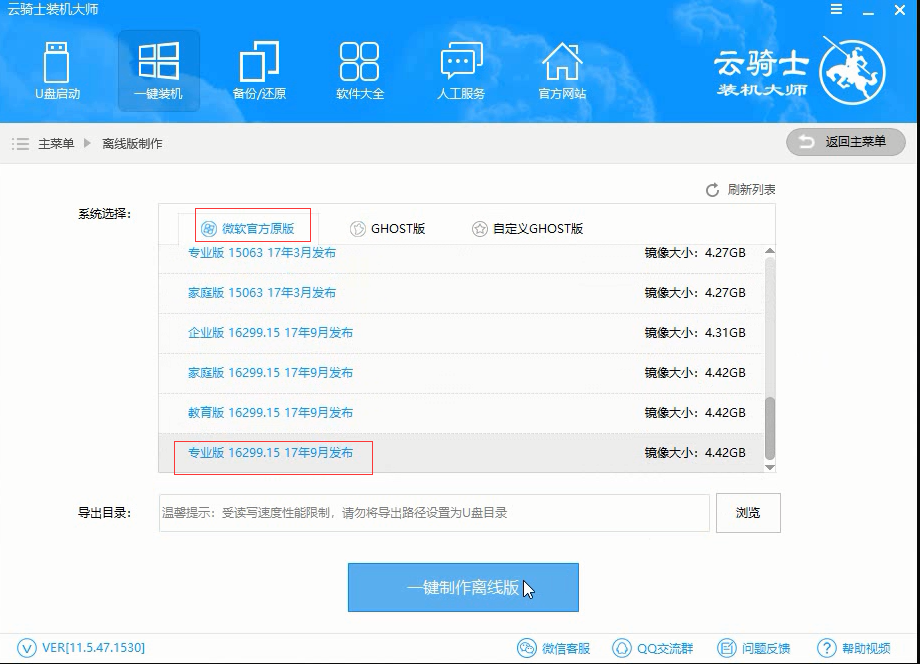Click 镜像大小 4.31GB text

point(695,333)
